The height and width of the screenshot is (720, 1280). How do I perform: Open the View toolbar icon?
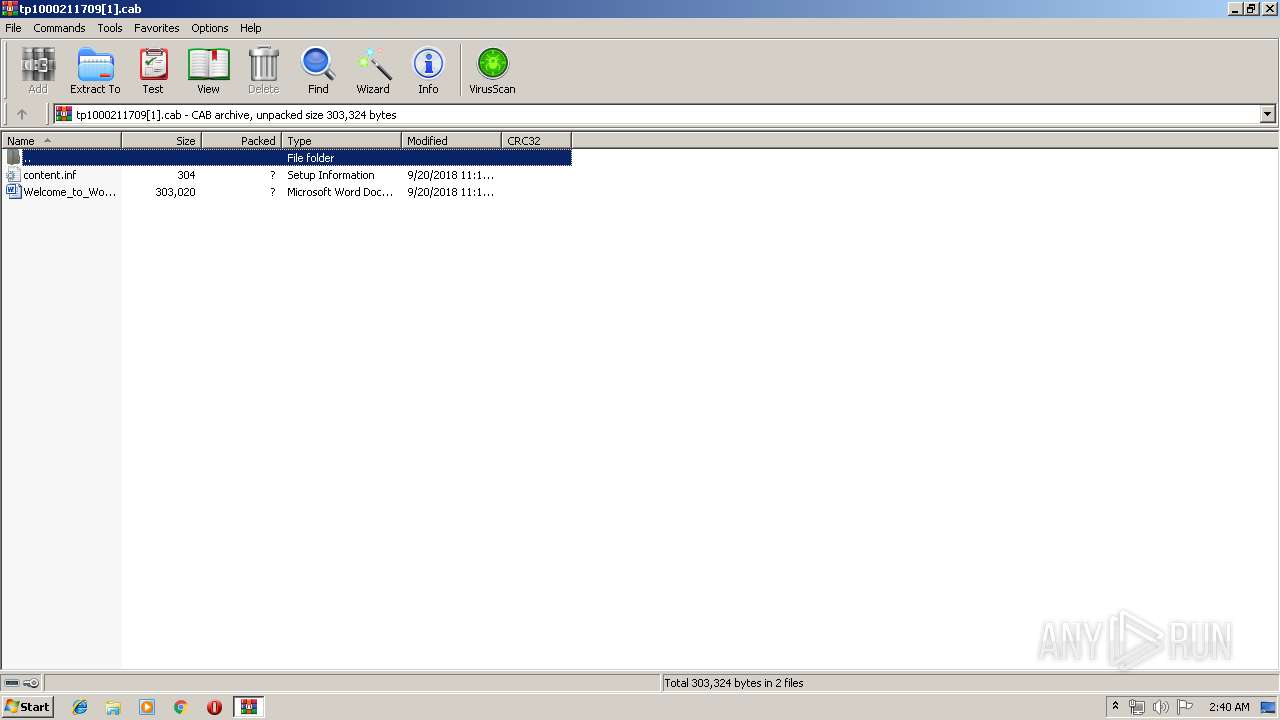[x=208, y=71]
